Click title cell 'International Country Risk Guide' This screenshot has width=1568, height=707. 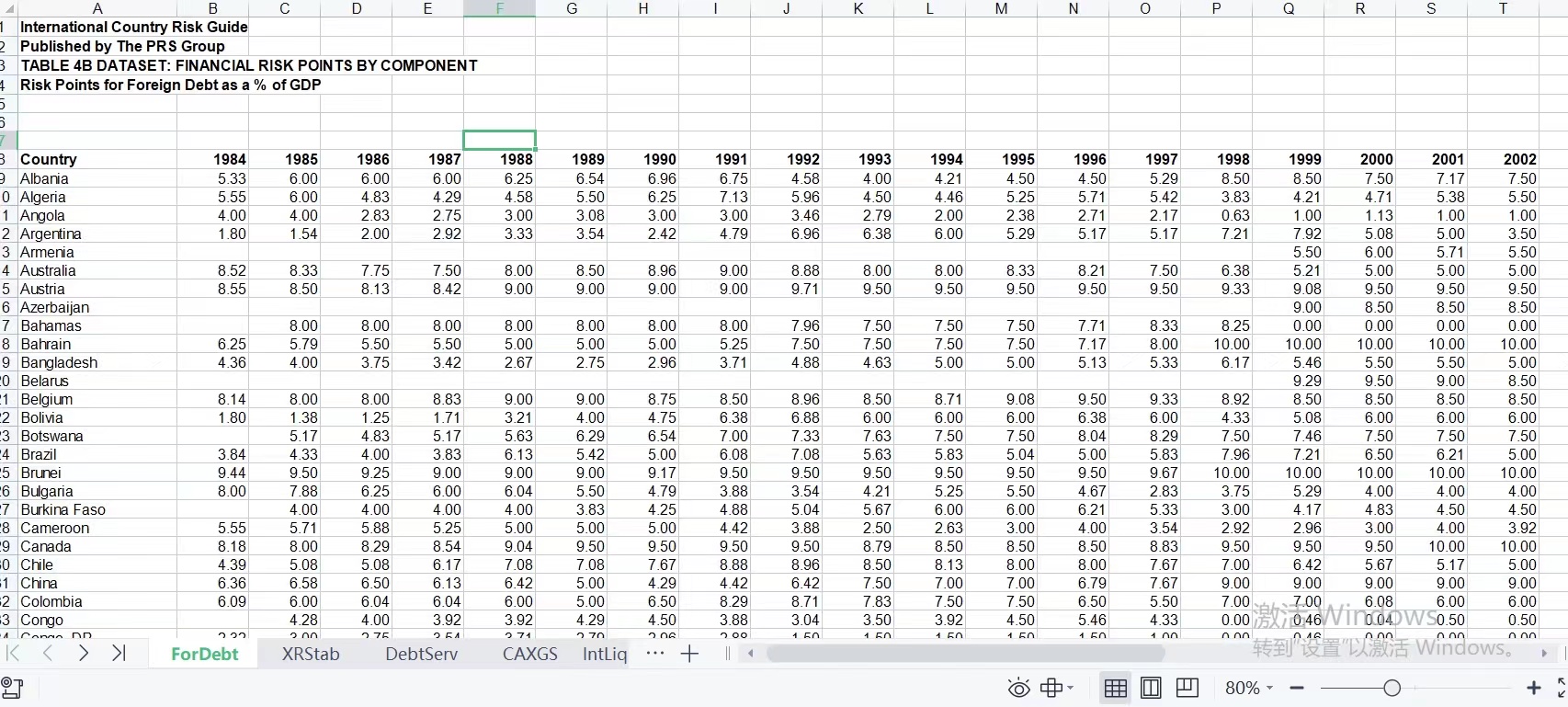click(134, 27)
